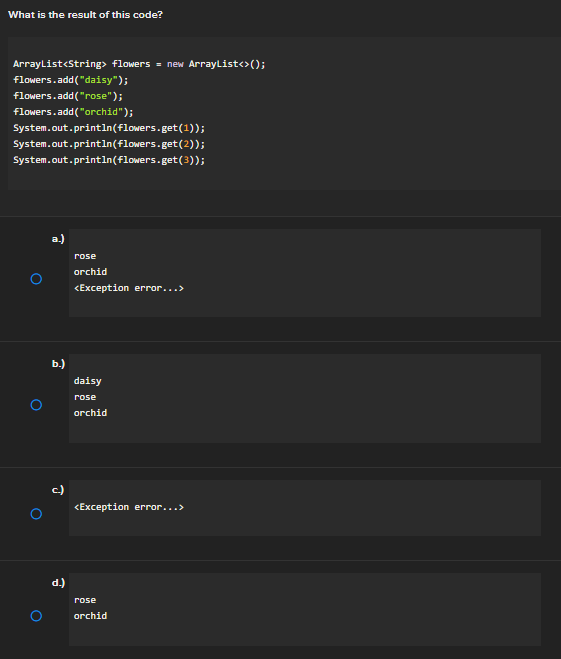Click the ArrayList declaration code line
This screenshot has height=659, width=561.
[x=139, y=64]
